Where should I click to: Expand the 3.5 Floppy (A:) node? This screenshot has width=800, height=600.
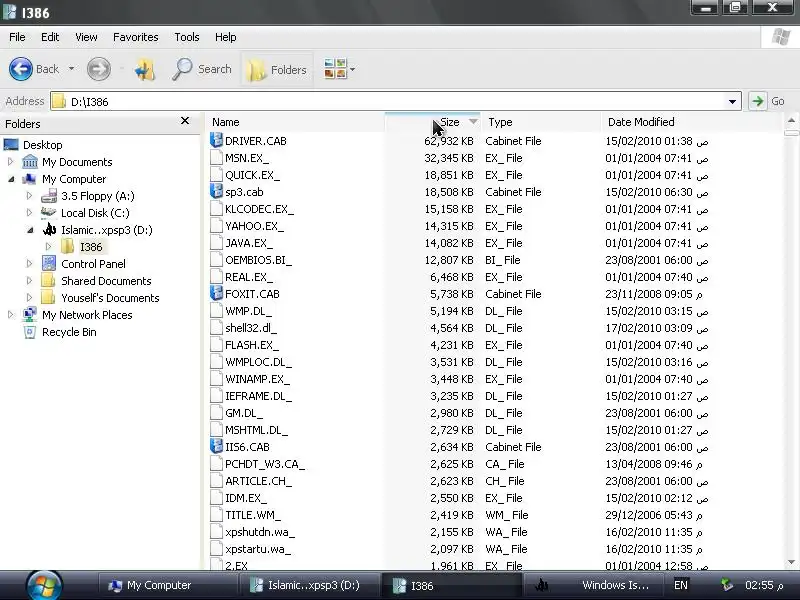(29, 196)
